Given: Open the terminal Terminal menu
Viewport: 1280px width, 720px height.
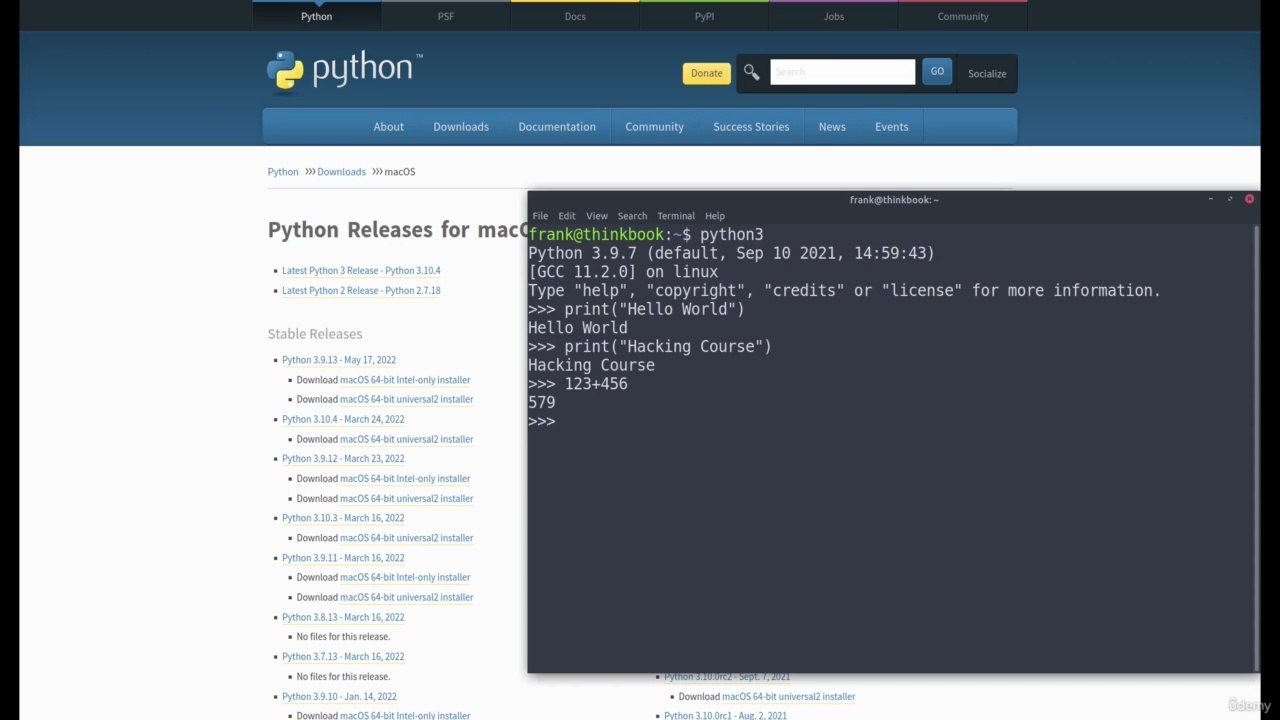Looking at the screenshot, I should tap(676, 216).
